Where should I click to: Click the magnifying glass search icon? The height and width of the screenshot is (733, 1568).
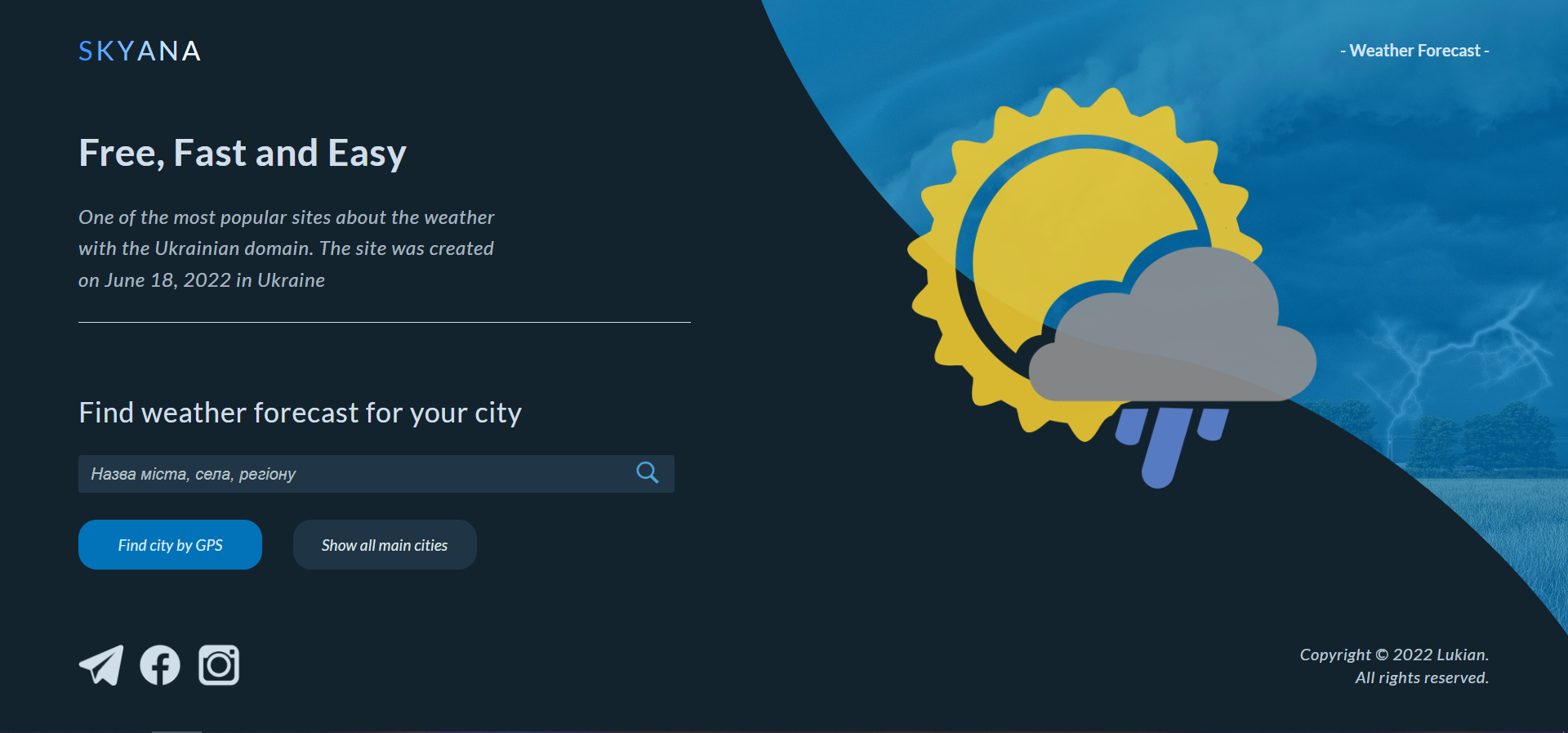pyautogui.click(x=648, y=472)
